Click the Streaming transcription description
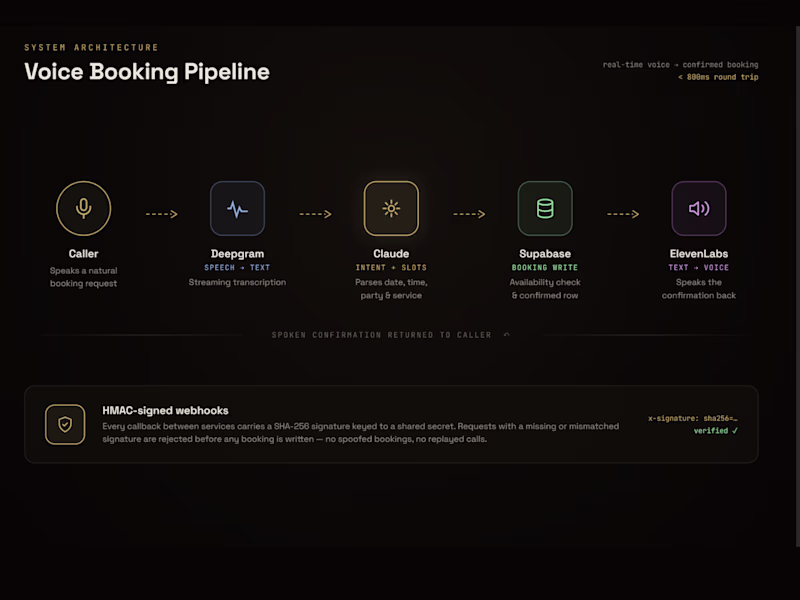 pos(237,282)
